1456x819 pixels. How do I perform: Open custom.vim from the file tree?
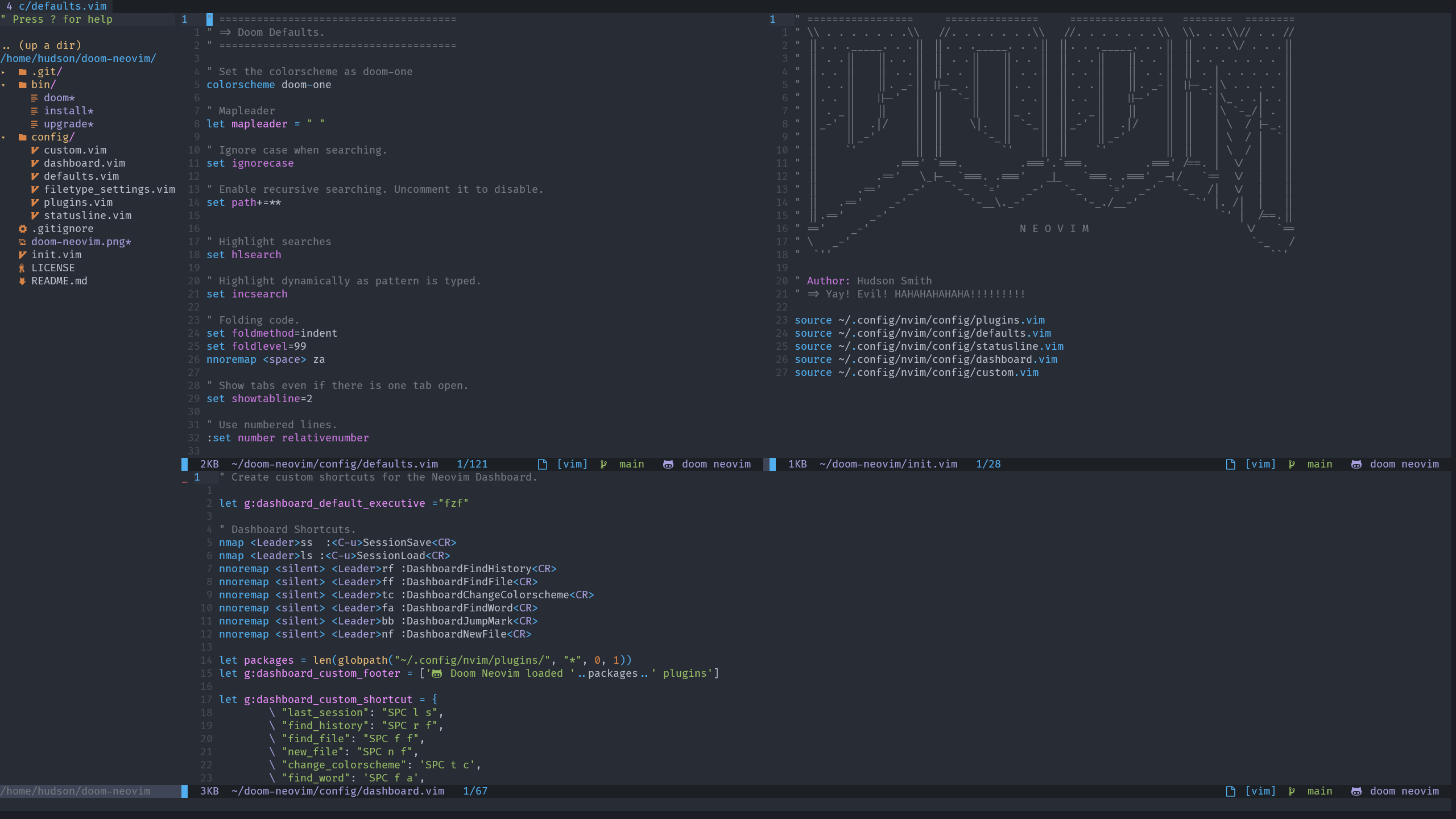(75, 150)
